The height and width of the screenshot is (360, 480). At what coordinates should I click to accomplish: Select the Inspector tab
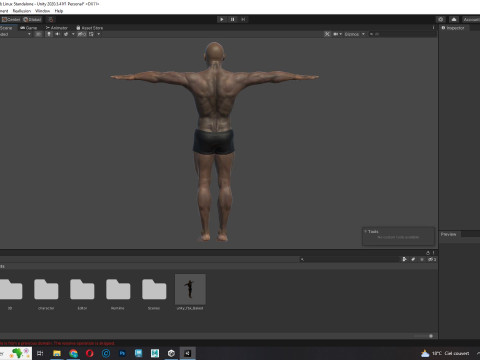coord(453,28)
